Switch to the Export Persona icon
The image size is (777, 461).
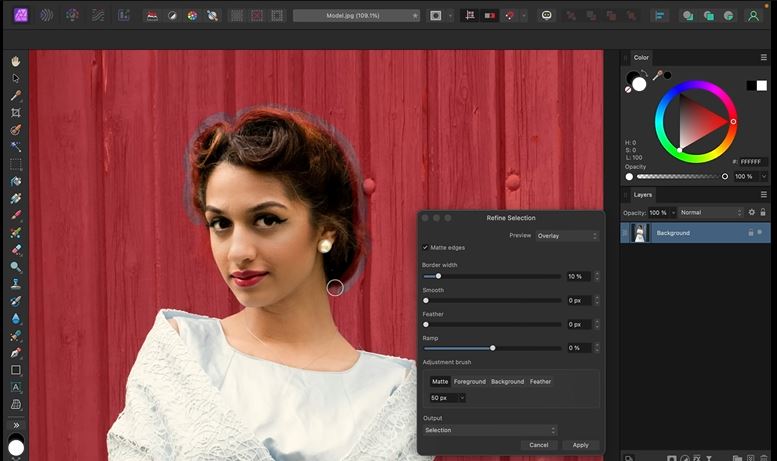[x=123, y=15]
